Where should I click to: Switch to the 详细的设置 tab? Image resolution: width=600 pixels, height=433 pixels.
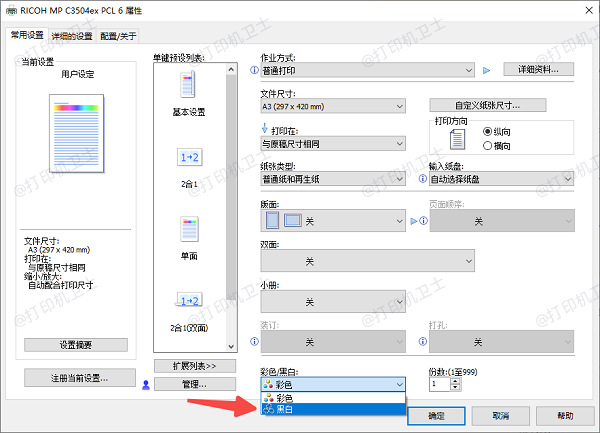pos(72,36)
